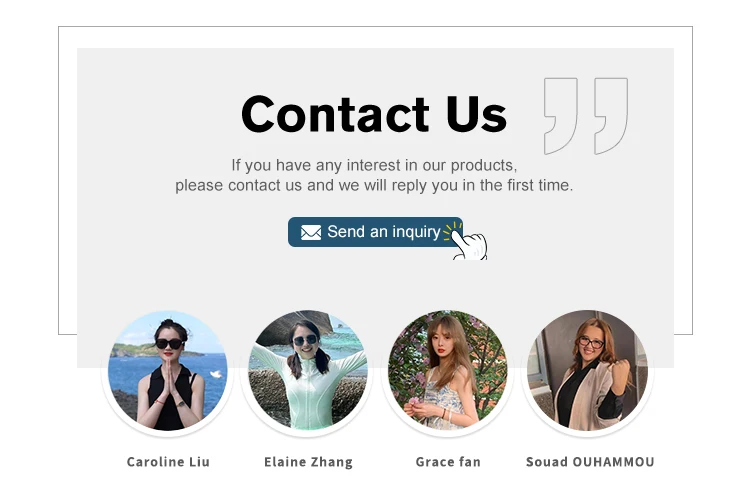Image resolution: width=750 pixels, height=502 pixels.
Task: Send an inquiry via the blue button
Action: coord(375,232)
